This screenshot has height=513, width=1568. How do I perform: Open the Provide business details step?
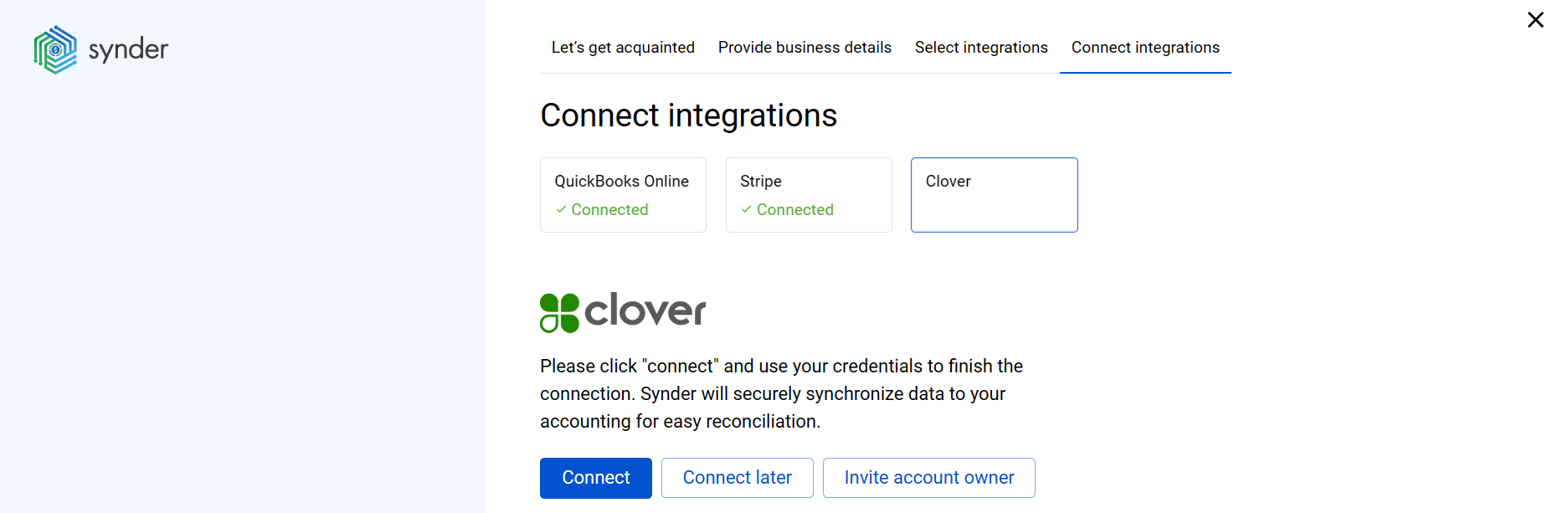[x=805, y=48]
